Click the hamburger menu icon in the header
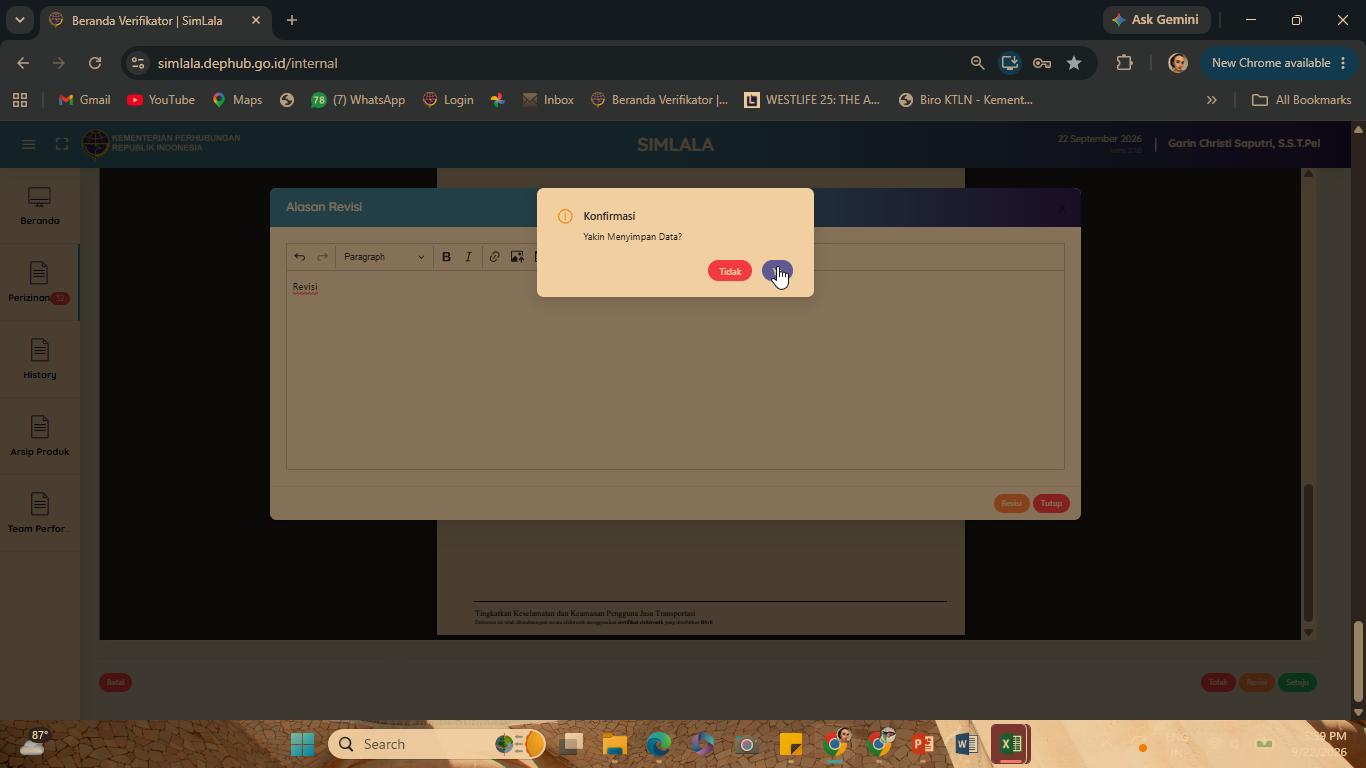Viewport: 1366px width, 768px height. click(x=29, y=145)
